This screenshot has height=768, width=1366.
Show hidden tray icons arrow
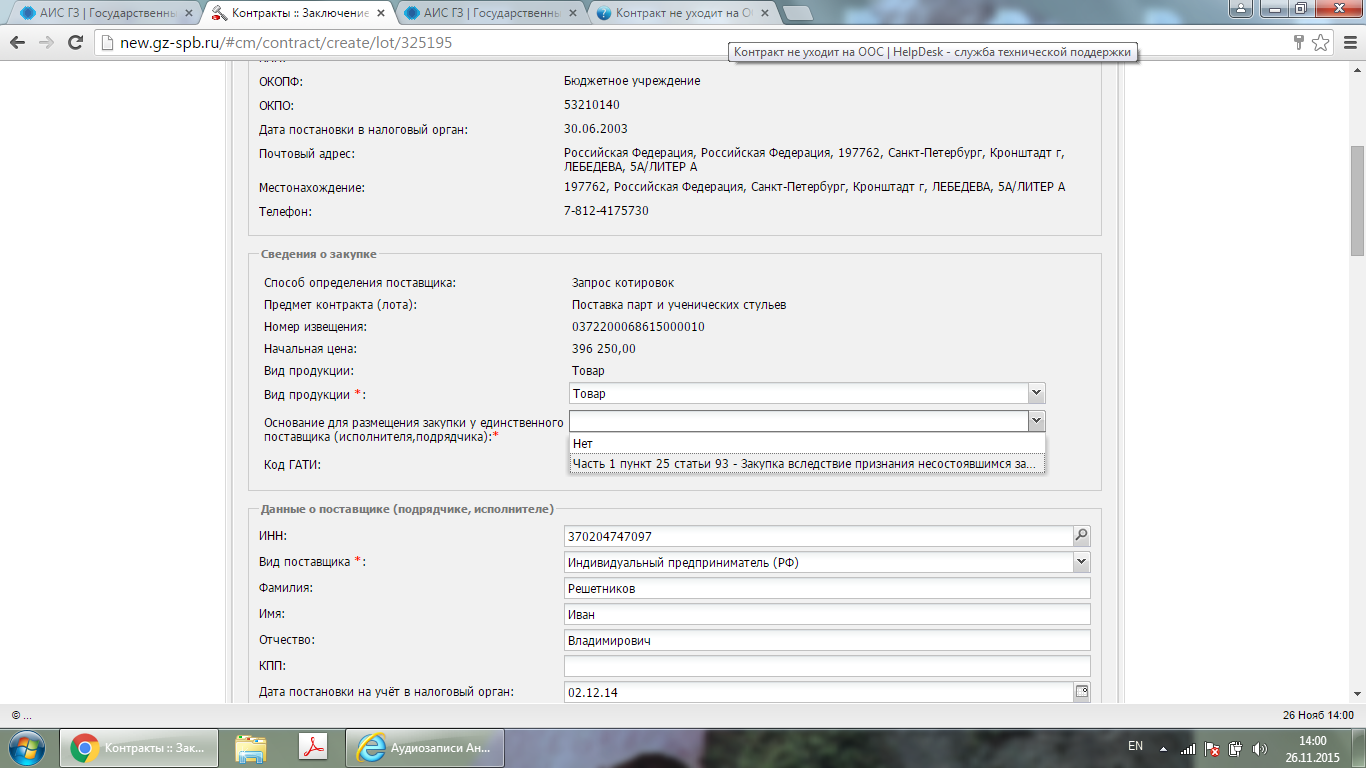coord(1163,748)
